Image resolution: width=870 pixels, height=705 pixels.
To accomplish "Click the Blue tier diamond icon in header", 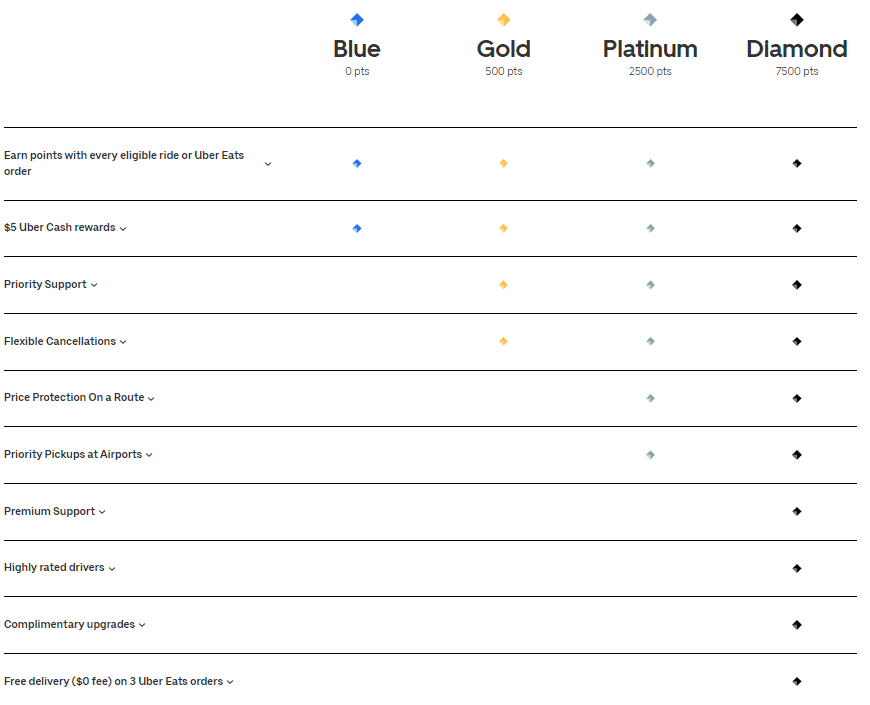I will point(357,20).
